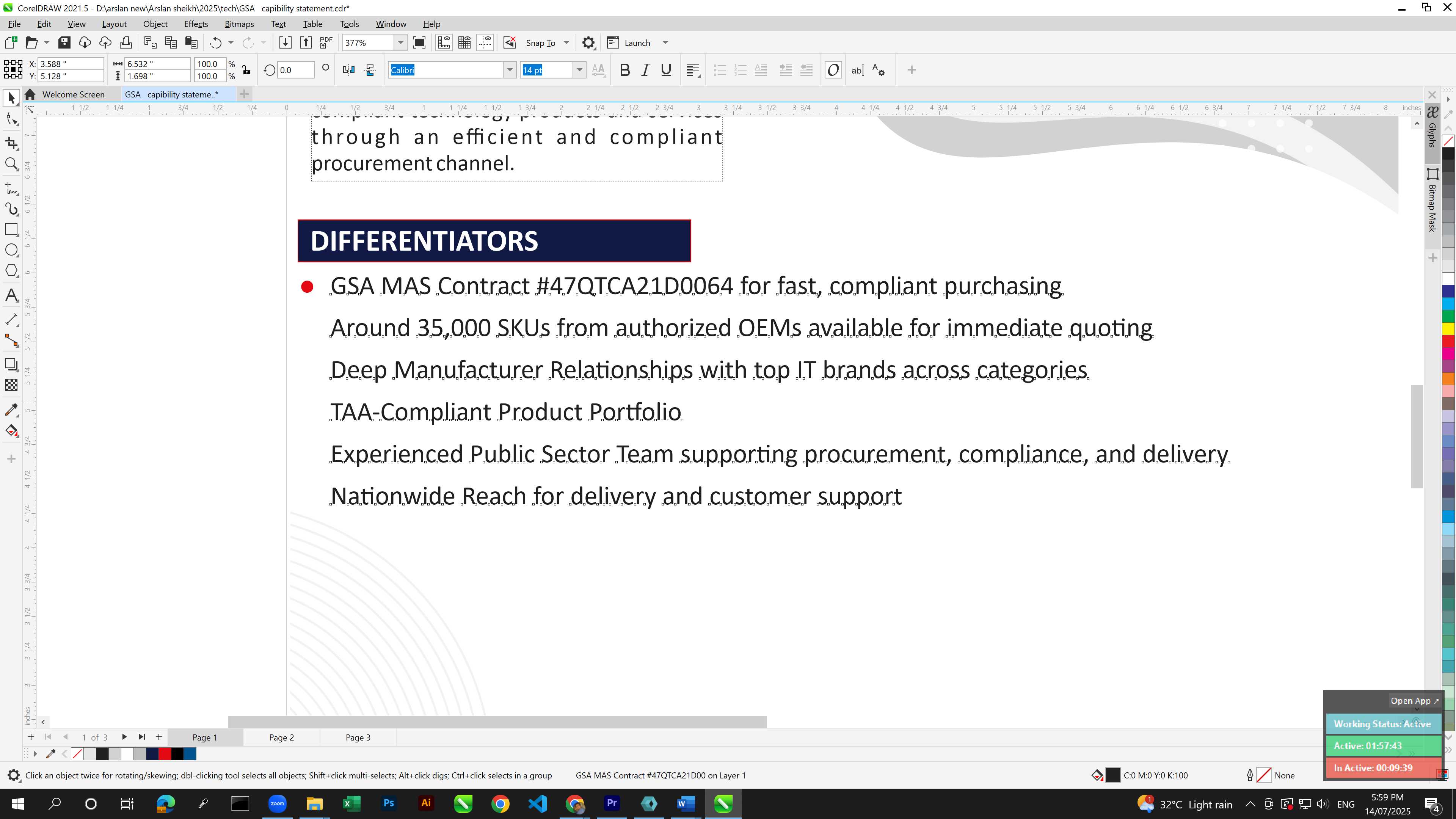Viewport: 1456px width, 819px height.
Task: Switch to the Welcome Screen tab
Action: point(73,94)
